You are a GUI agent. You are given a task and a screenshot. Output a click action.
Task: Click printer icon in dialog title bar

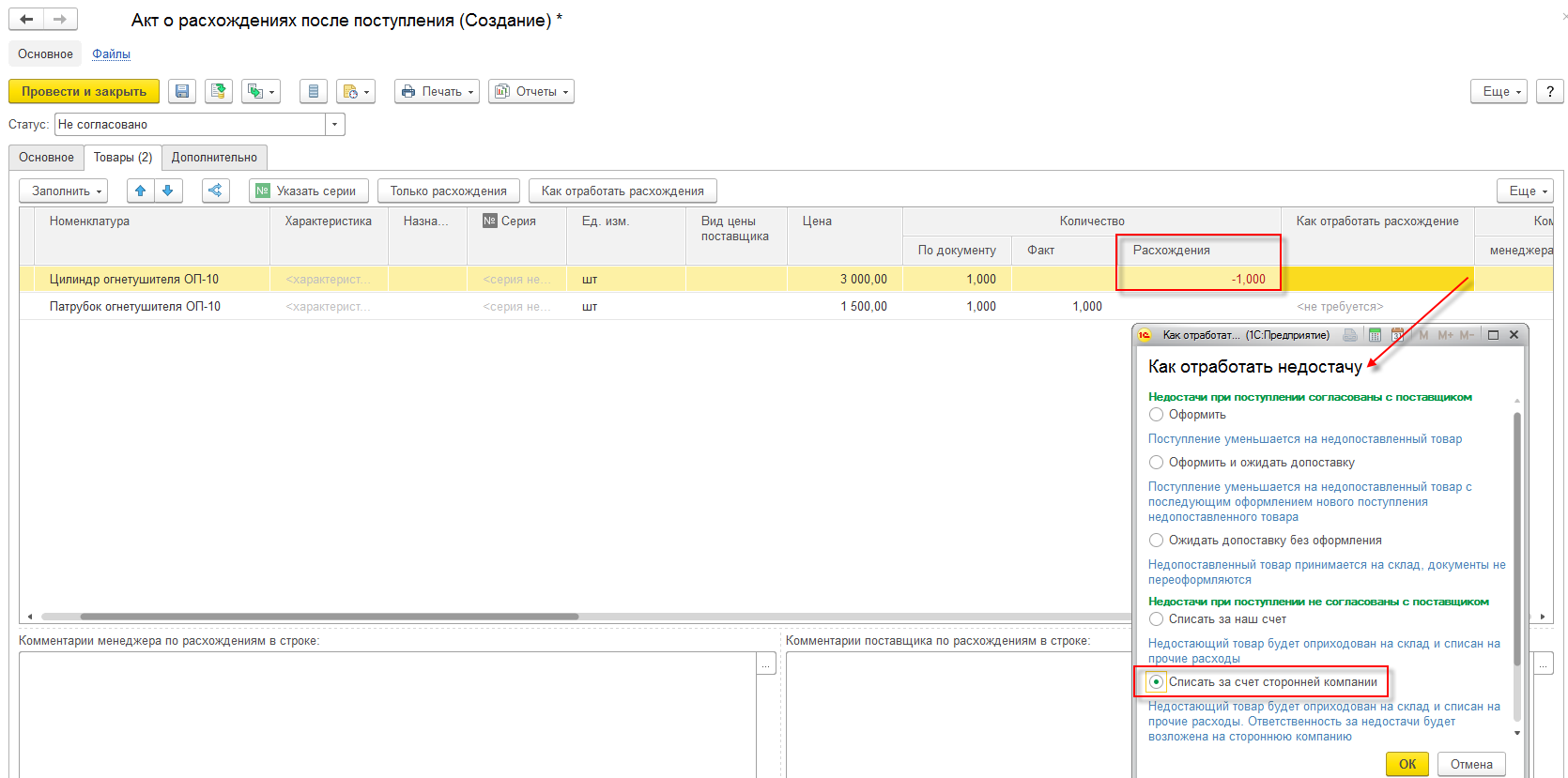click(1350, 335)
